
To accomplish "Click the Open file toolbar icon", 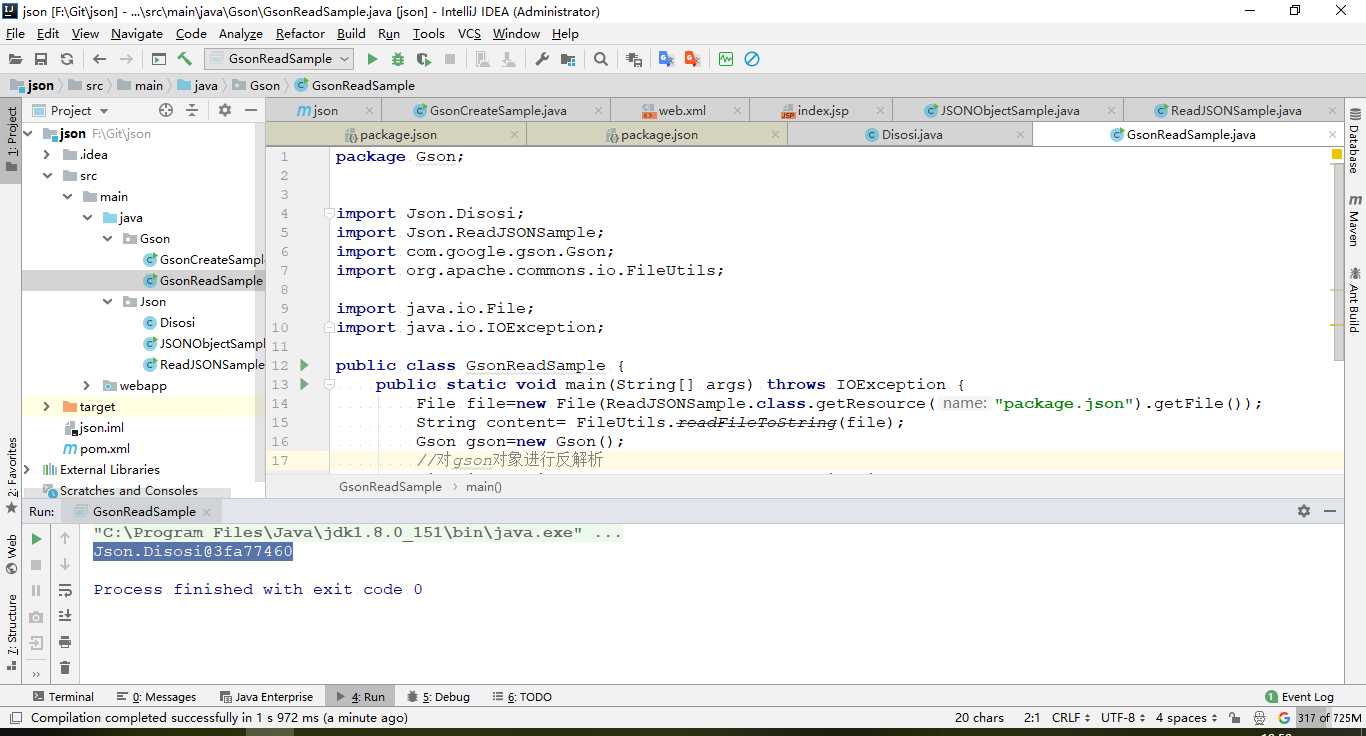I will pos(15,59).
